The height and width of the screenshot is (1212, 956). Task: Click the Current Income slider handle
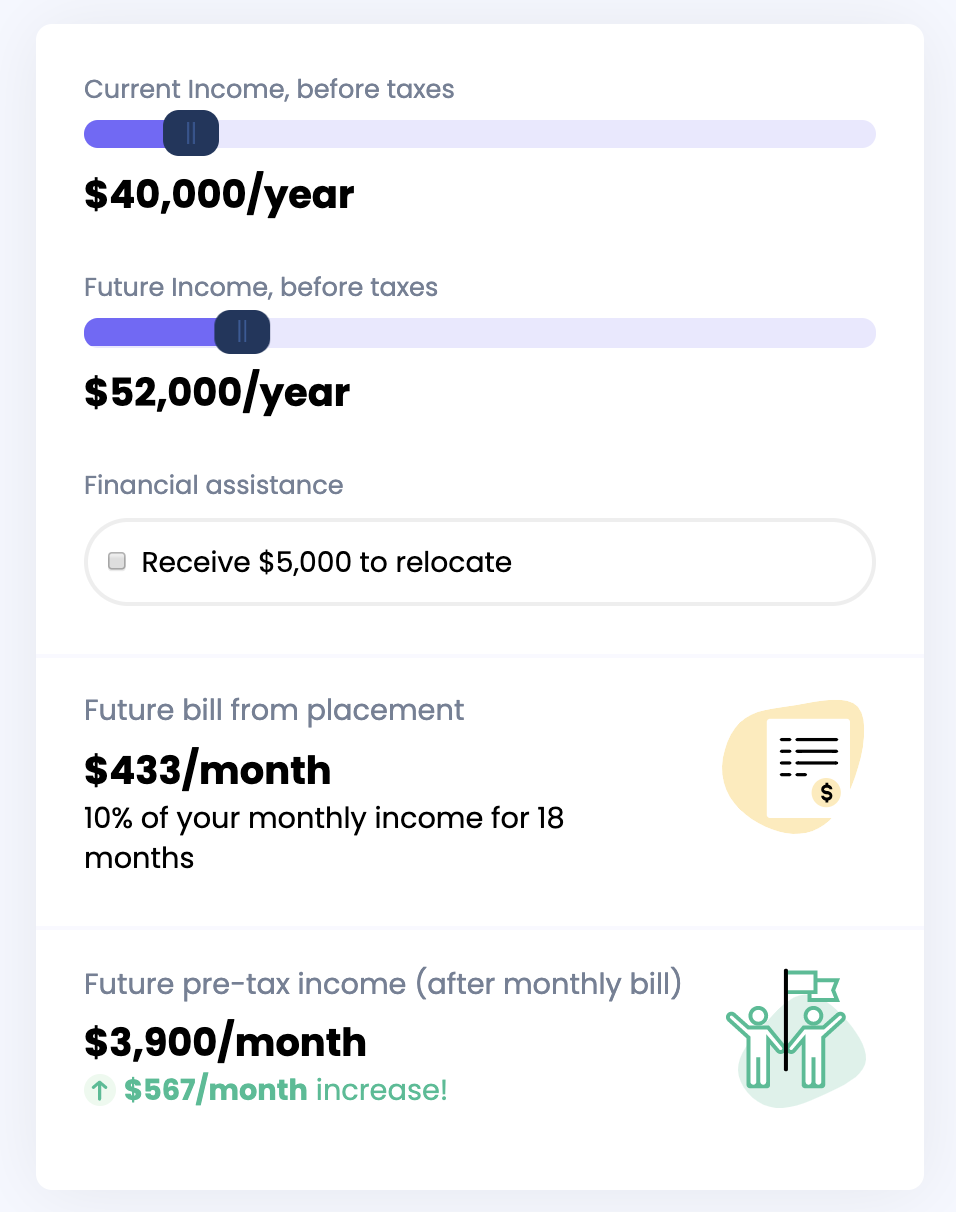coord(190,133)
